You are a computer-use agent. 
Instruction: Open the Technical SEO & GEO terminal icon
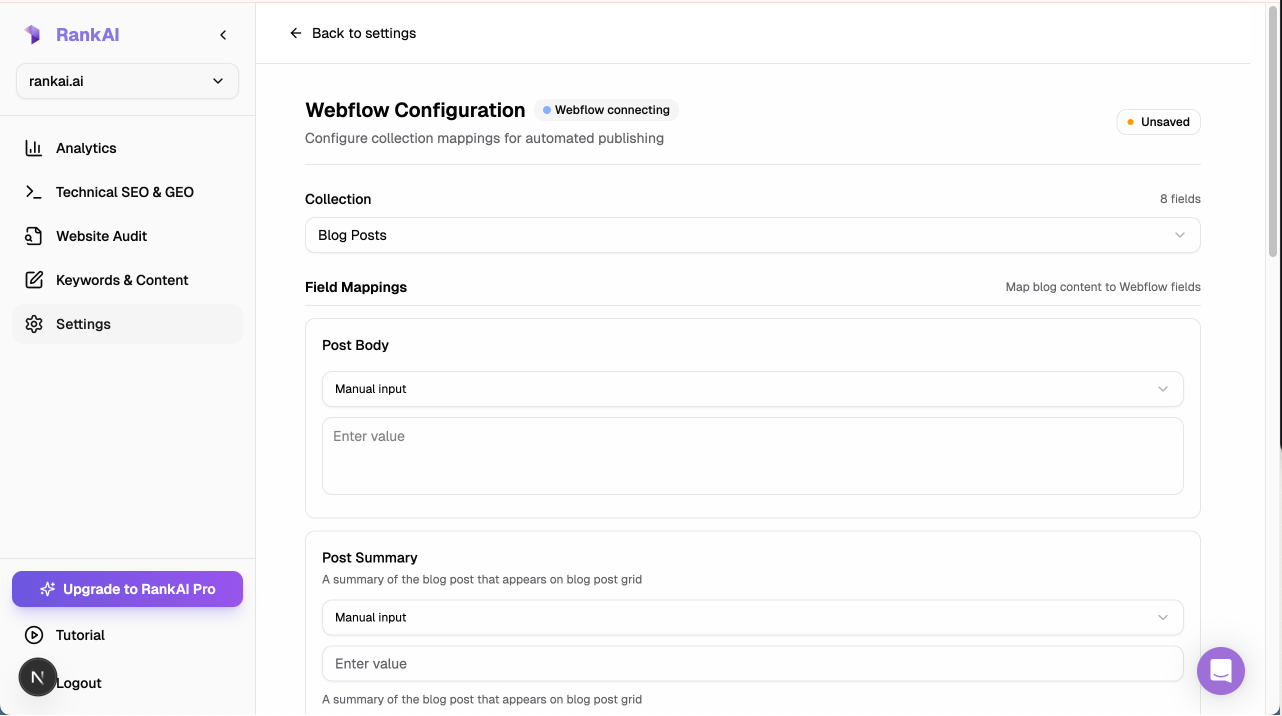[33, 191]
